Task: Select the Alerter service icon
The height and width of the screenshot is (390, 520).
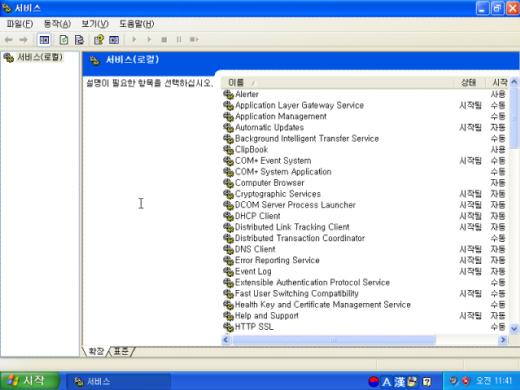Action: click(228, 94)
